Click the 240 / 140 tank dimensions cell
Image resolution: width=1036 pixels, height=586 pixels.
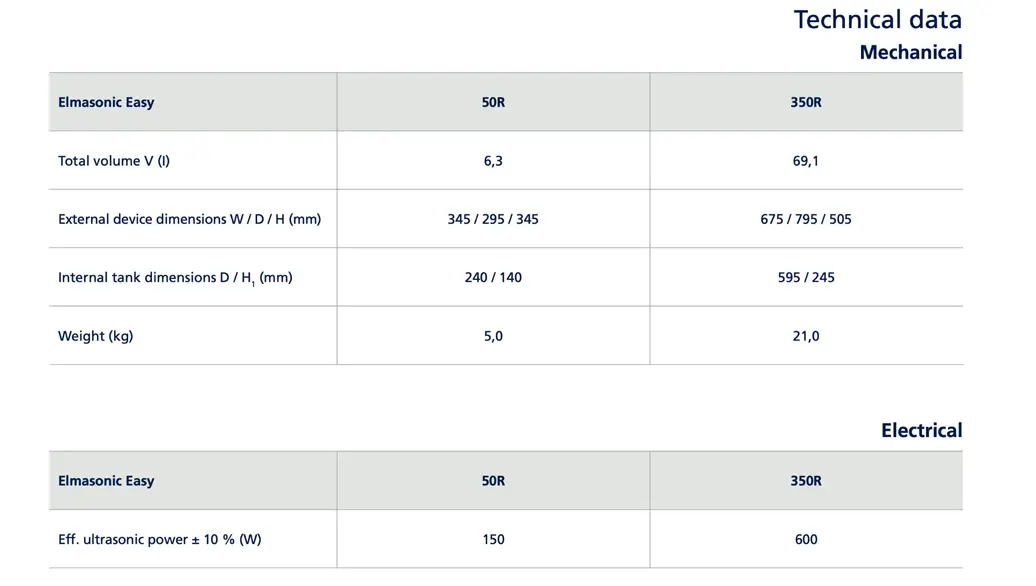click(x=493, y=278)
